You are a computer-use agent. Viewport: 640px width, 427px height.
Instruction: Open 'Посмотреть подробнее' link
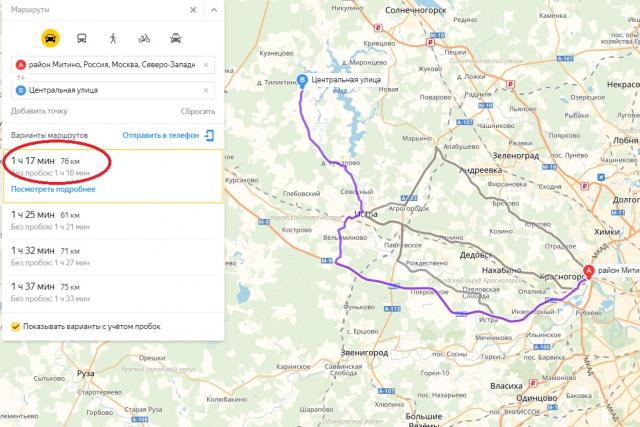pos(53,189)
